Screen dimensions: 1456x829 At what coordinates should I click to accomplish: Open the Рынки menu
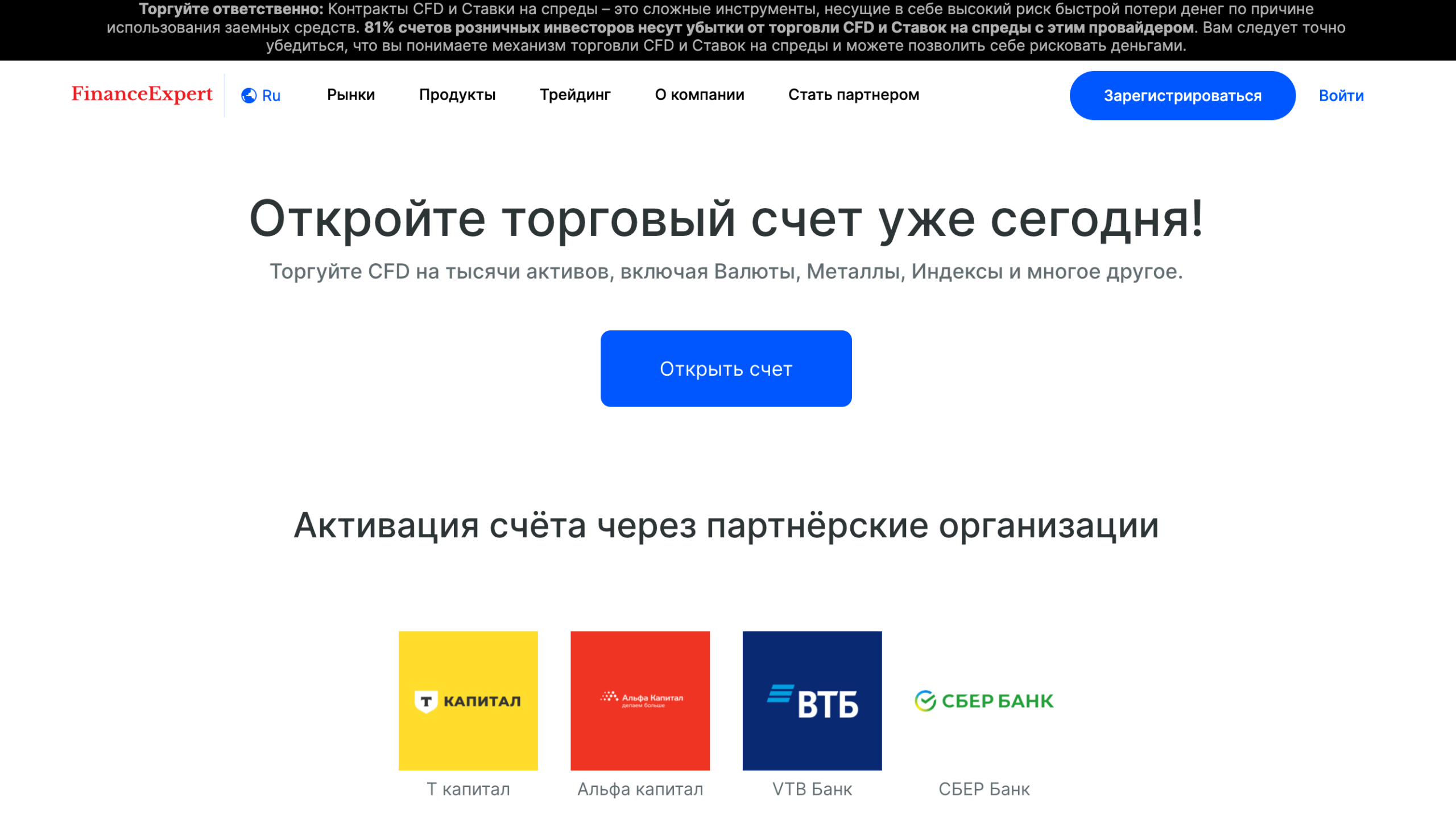pos(351,95)
